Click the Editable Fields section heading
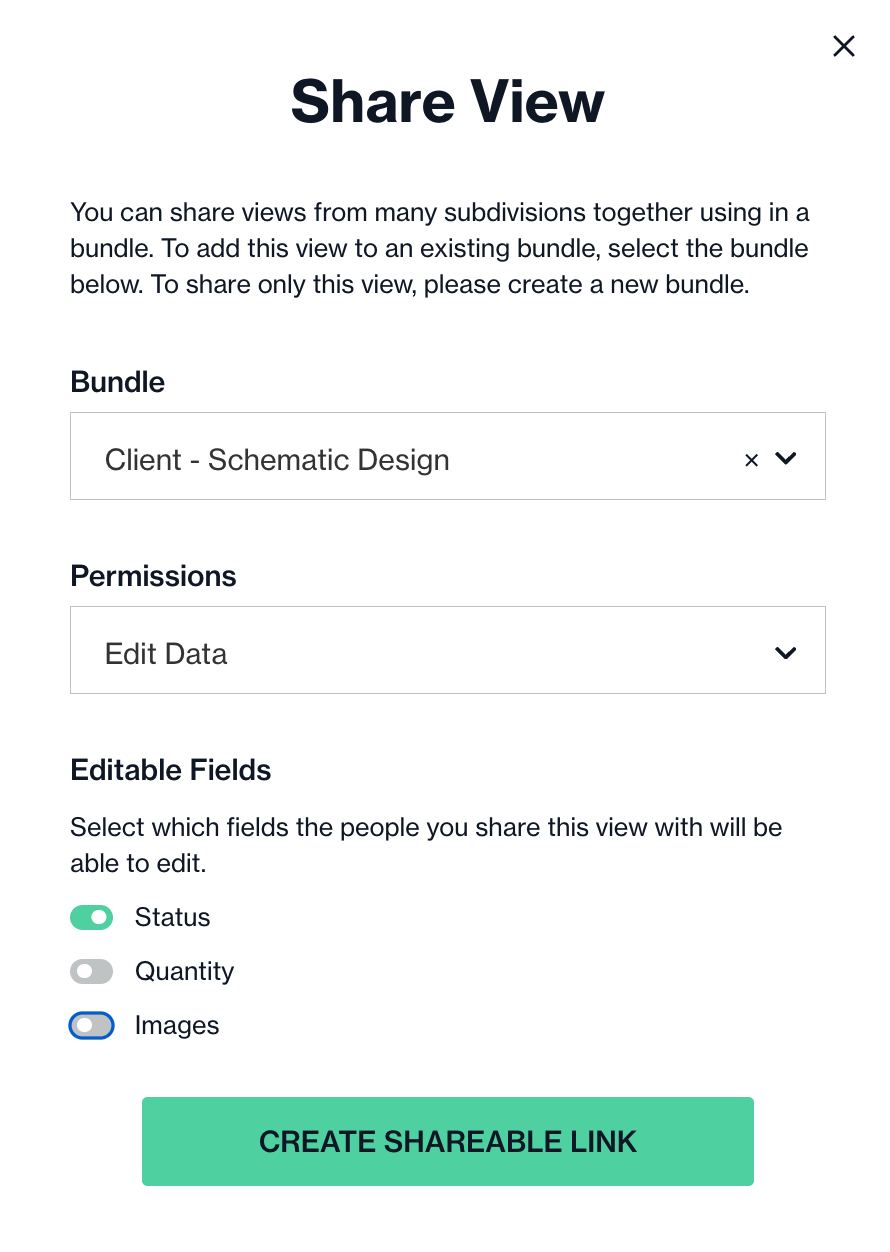The height and width of the screenshot is (1252, 890). pos(171,770)
